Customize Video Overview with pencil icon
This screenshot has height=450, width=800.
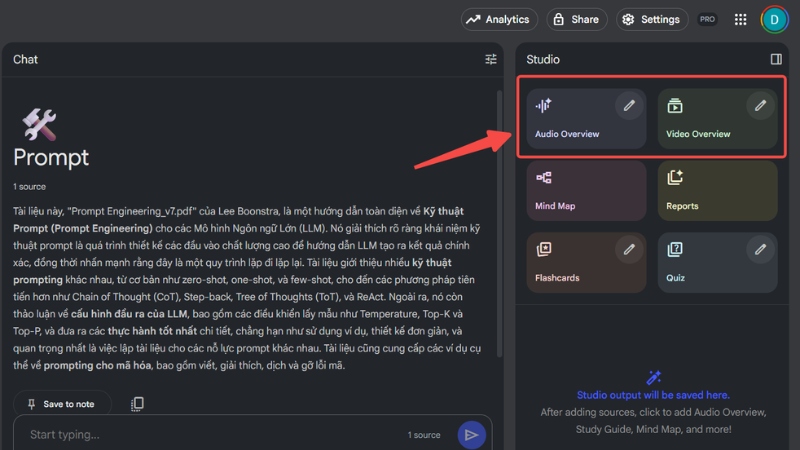[x=761, y=105]
